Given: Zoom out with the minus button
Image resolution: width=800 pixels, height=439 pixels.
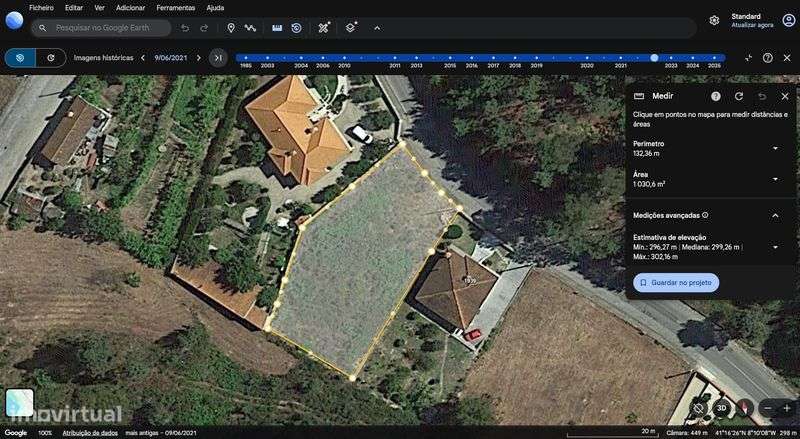Looking at the screenshot, I should tap(767, 408).
